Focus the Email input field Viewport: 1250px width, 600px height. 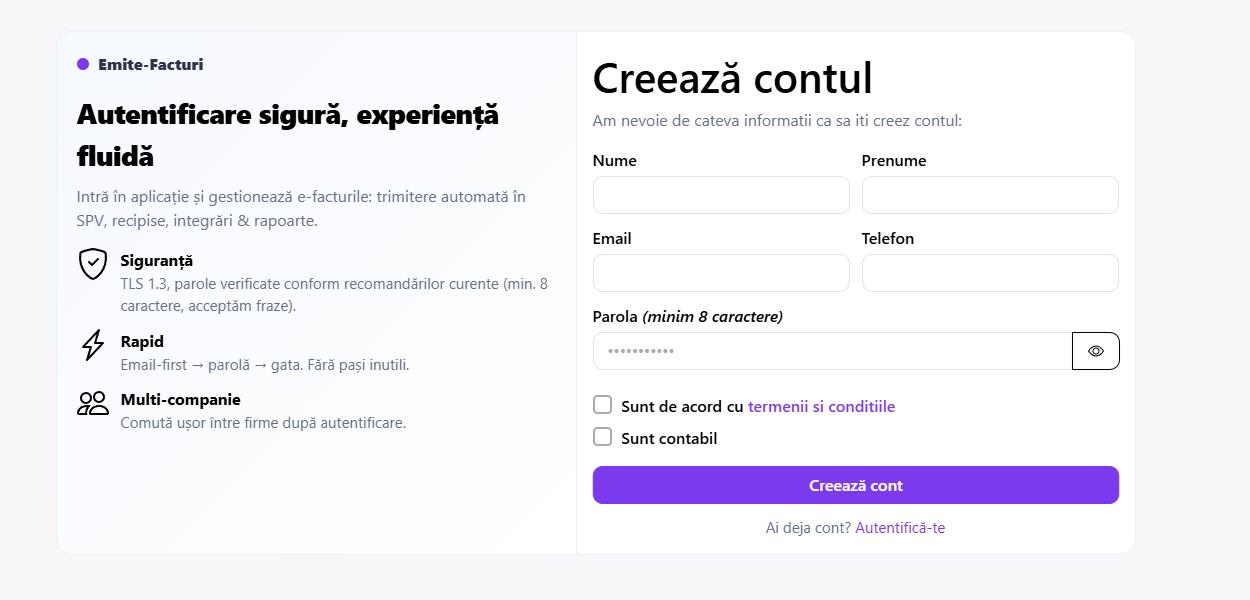[x=721, y=272]
